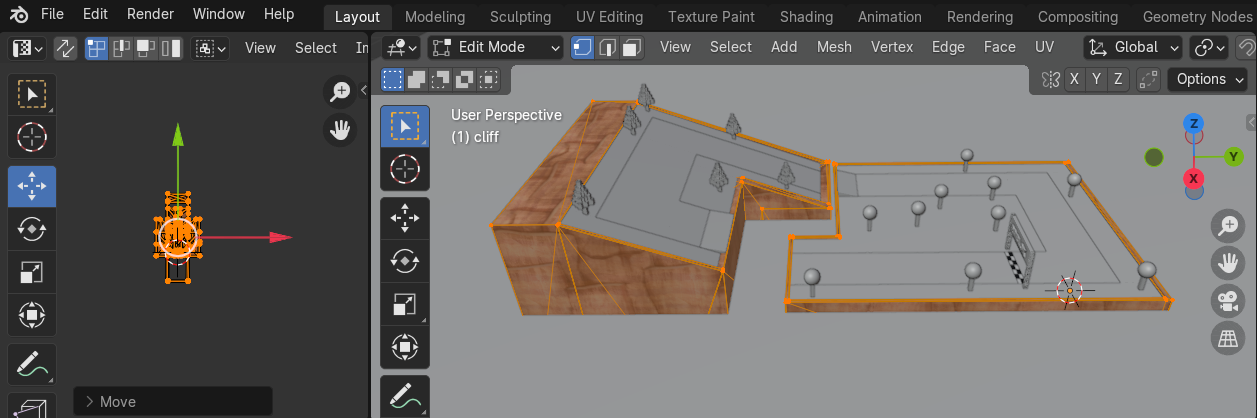Image resolution: width=1257 pixels, height=418 pixels.
Task: Open Global transform orientation dropdown
Action: pyautogui.click(x=1134, y=47)
